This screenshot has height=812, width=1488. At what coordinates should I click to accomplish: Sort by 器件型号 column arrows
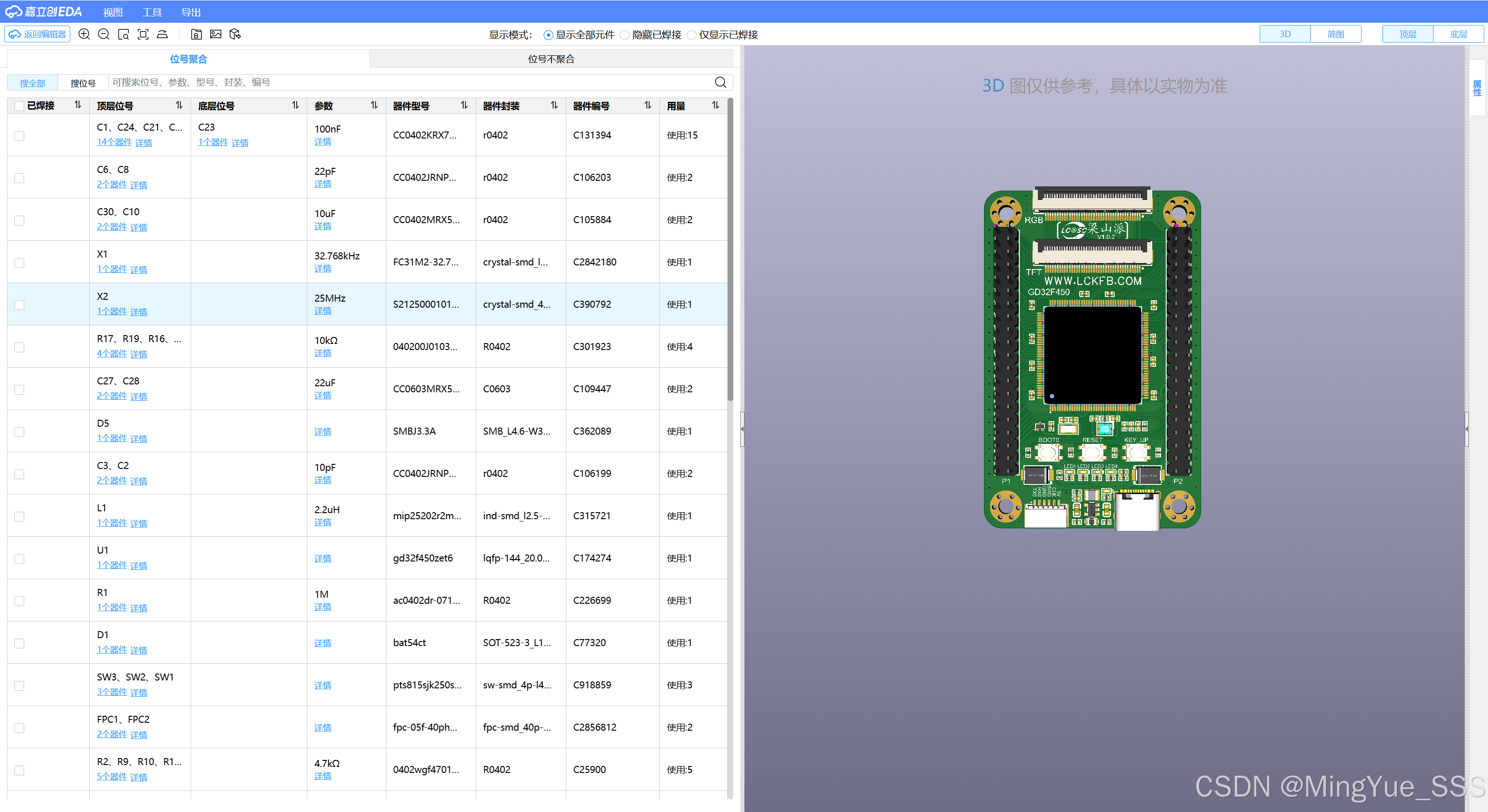(x=464, y=105)
